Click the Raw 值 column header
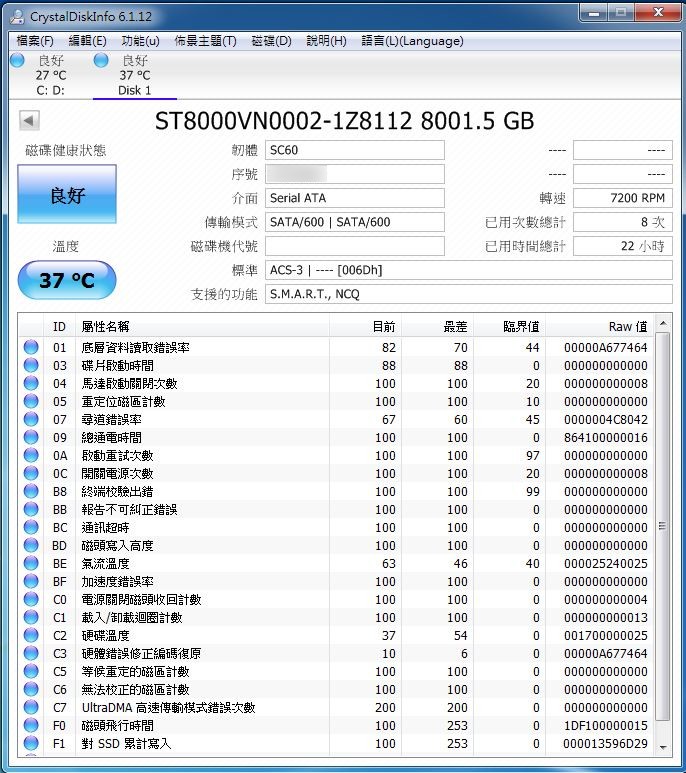The height and width of the screenshot is (773, 686). (600, 326)
